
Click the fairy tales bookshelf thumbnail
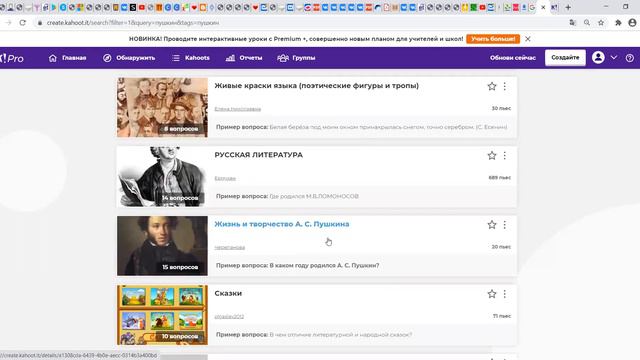pyautogui.click(x=162, y=315)
